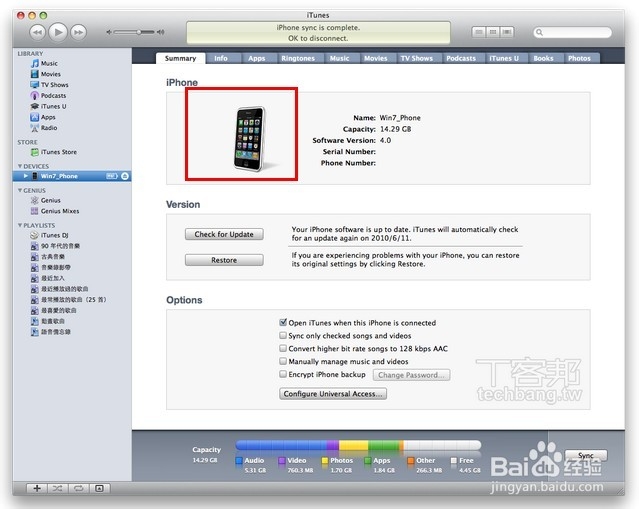
Task: Switch to the iTunes U tab
Action: coord(504,58)
